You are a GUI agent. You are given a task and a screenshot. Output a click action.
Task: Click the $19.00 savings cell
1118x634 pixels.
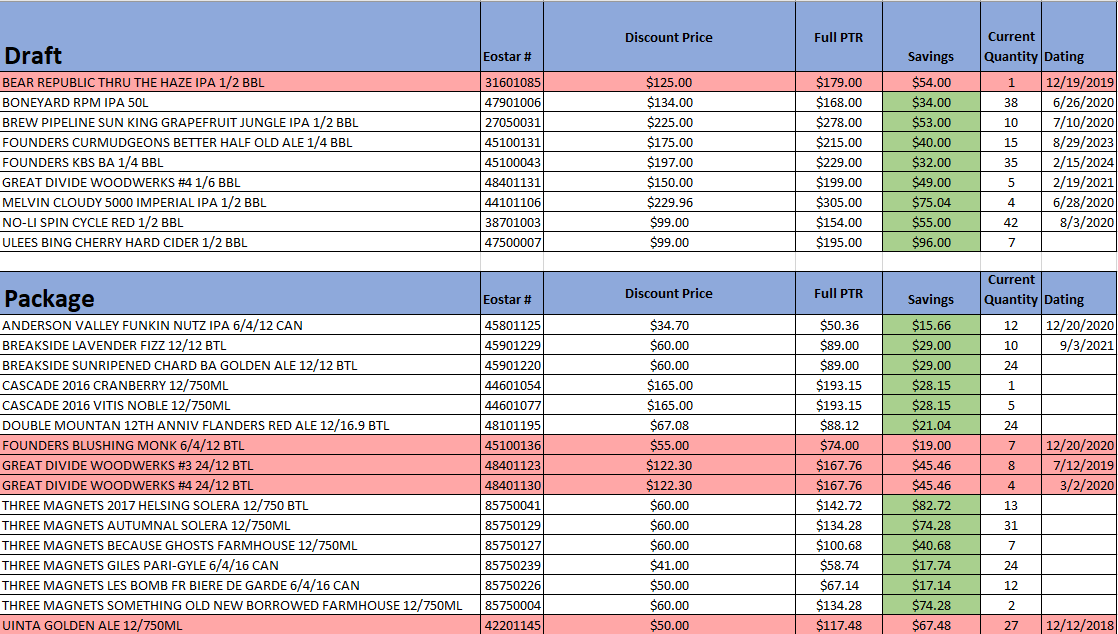point(931,445)
